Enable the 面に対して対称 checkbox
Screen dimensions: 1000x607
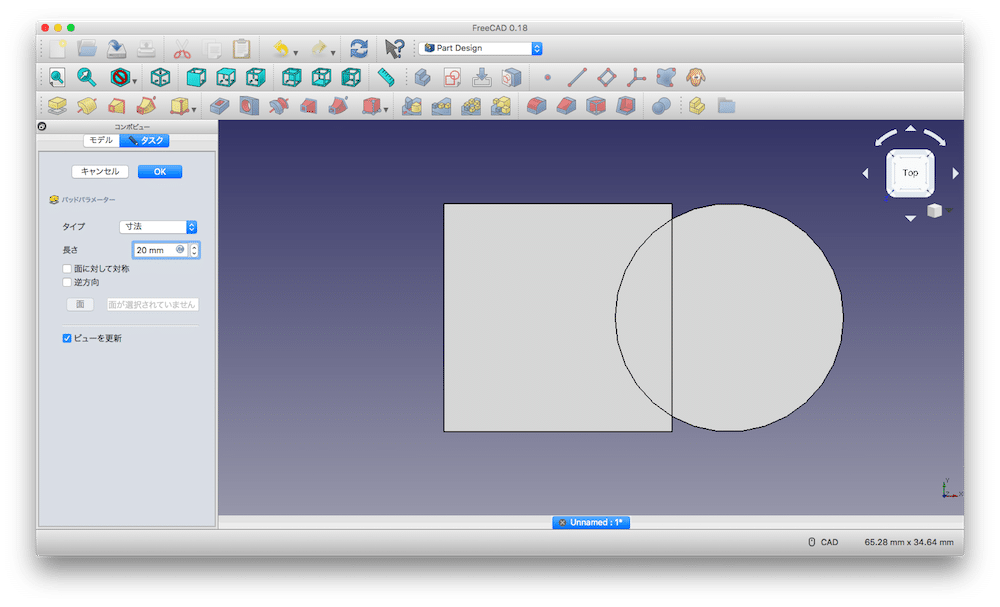point(67,269)
